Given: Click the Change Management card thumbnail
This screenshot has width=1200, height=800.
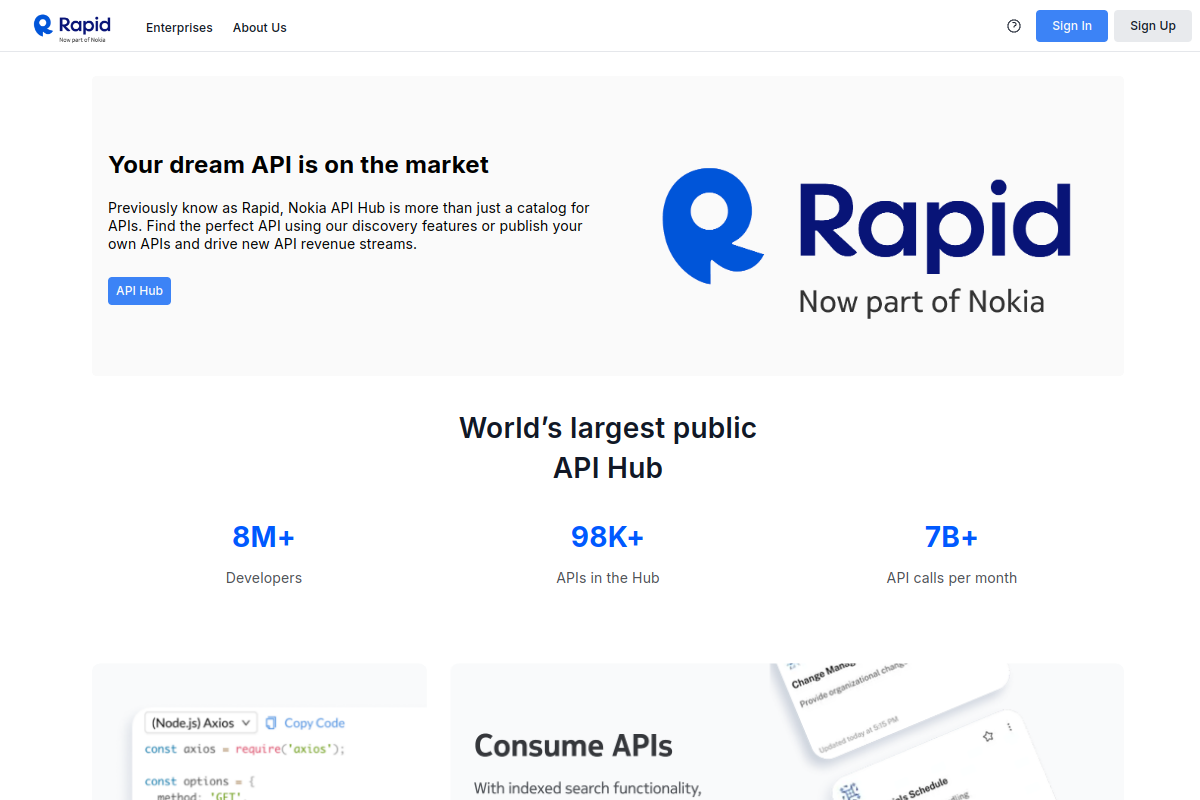Looking at the screenshot, I should pos(890,700).
